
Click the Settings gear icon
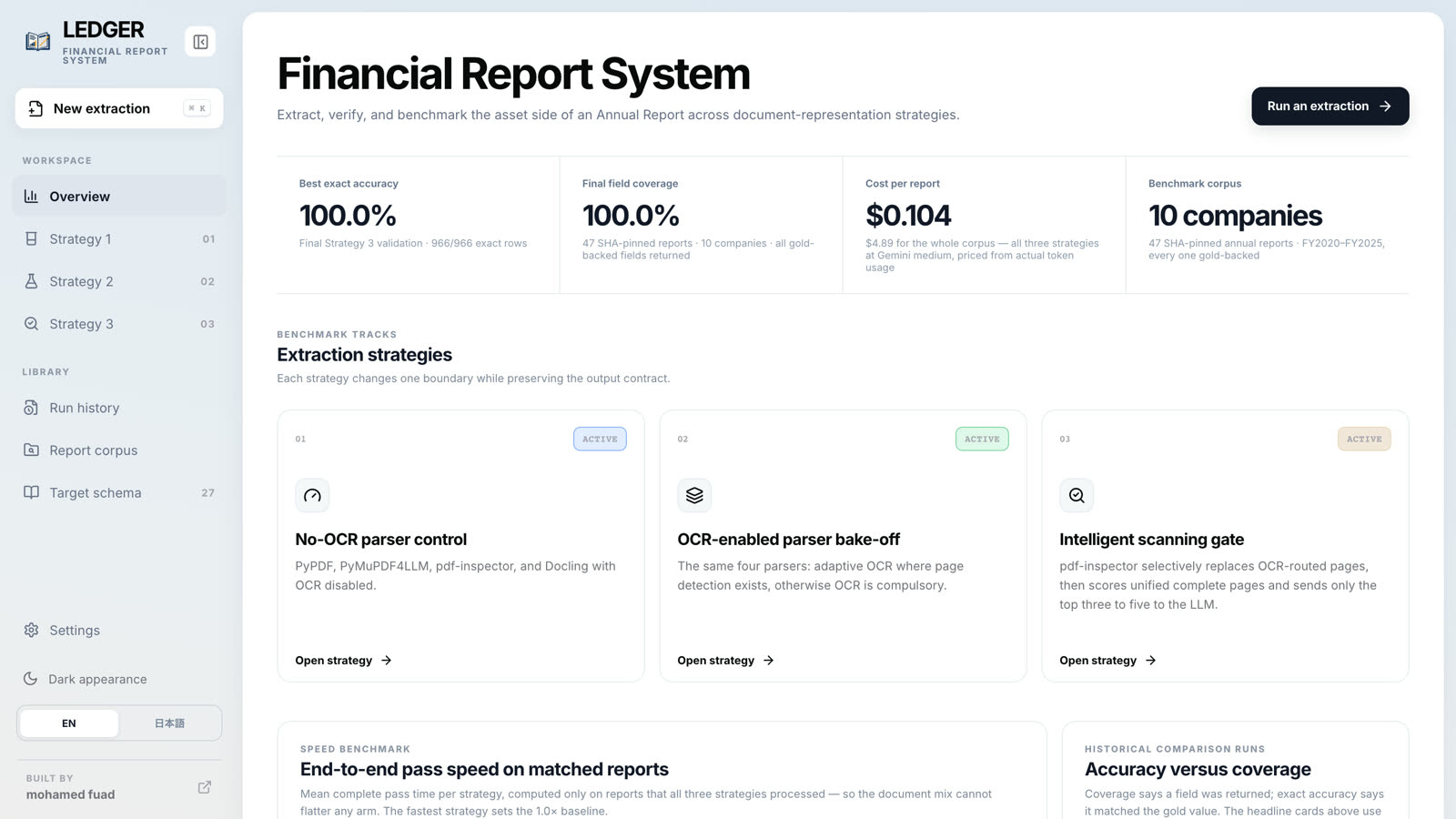pyautogui.click(x=31, y=630)
